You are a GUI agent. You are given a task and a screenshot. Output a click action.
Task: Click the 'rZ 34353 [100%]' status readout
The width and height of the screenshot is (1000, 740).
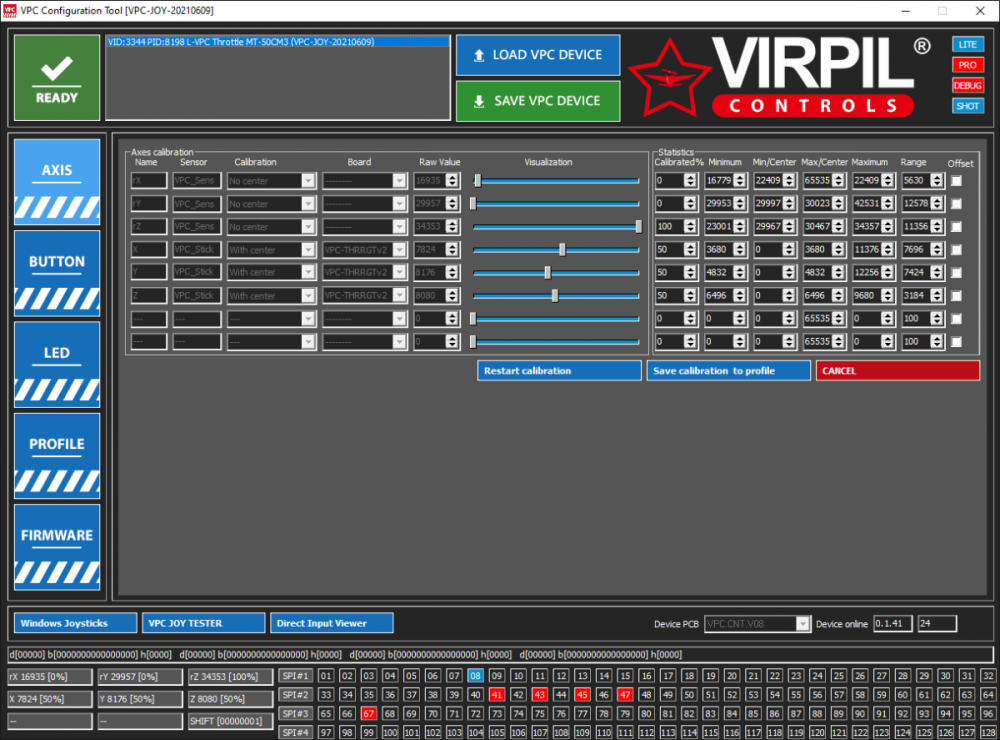(230, 676)
